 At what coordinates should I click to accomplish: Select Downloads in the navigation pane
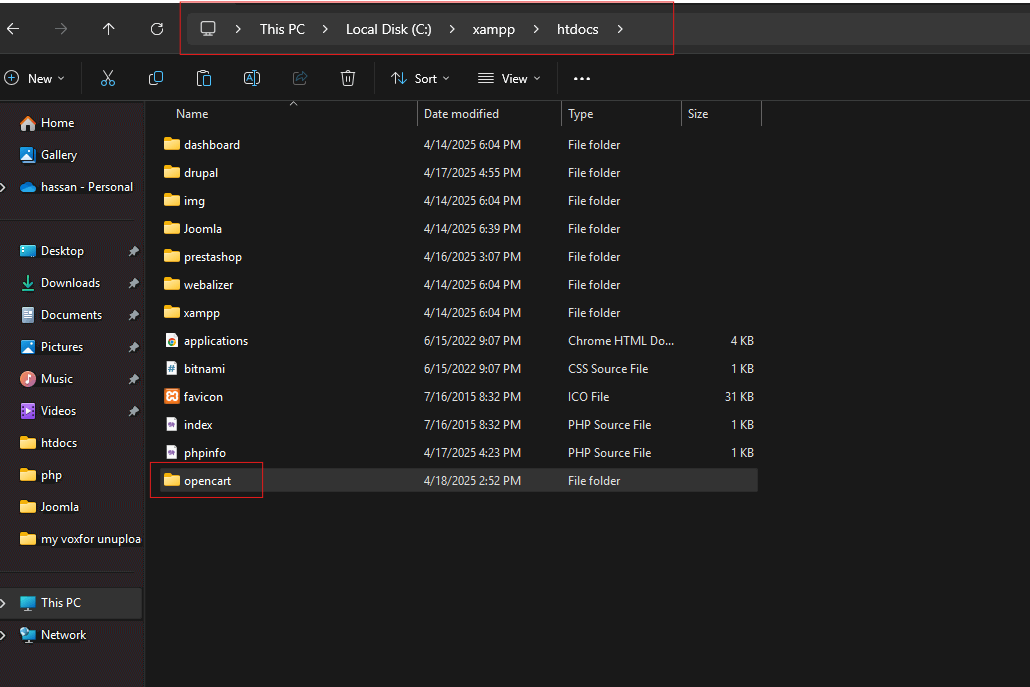point(70,283)
